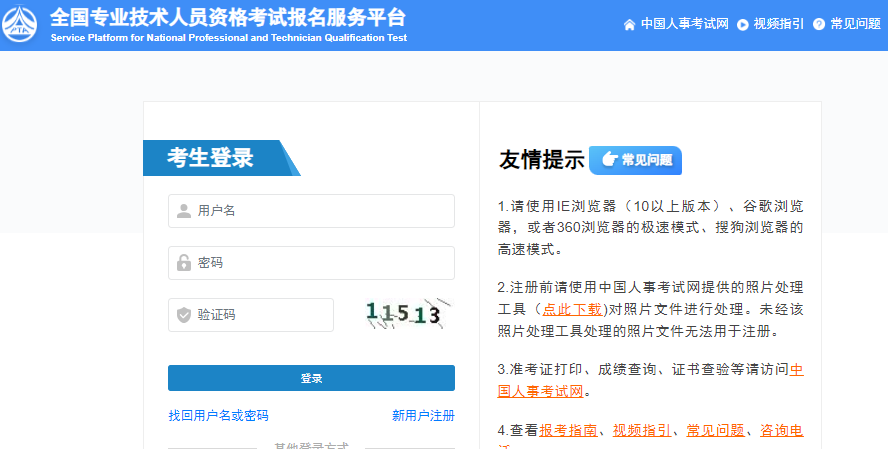The image size is (888, 449).
Task: Click the 点此下载 photo tool link
Action: pyautogui.click(x=572, y=309)
